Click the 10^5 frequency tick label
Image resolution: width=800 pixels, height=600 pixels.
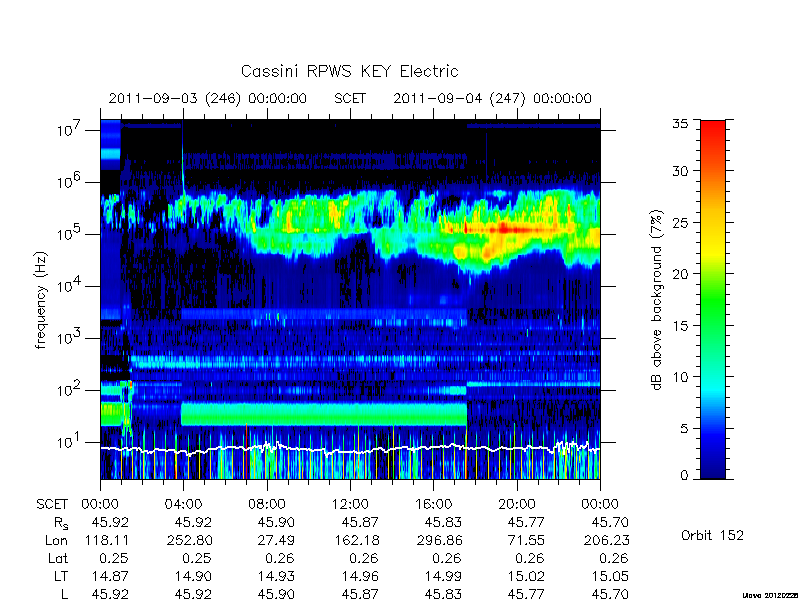click(70, 232)
